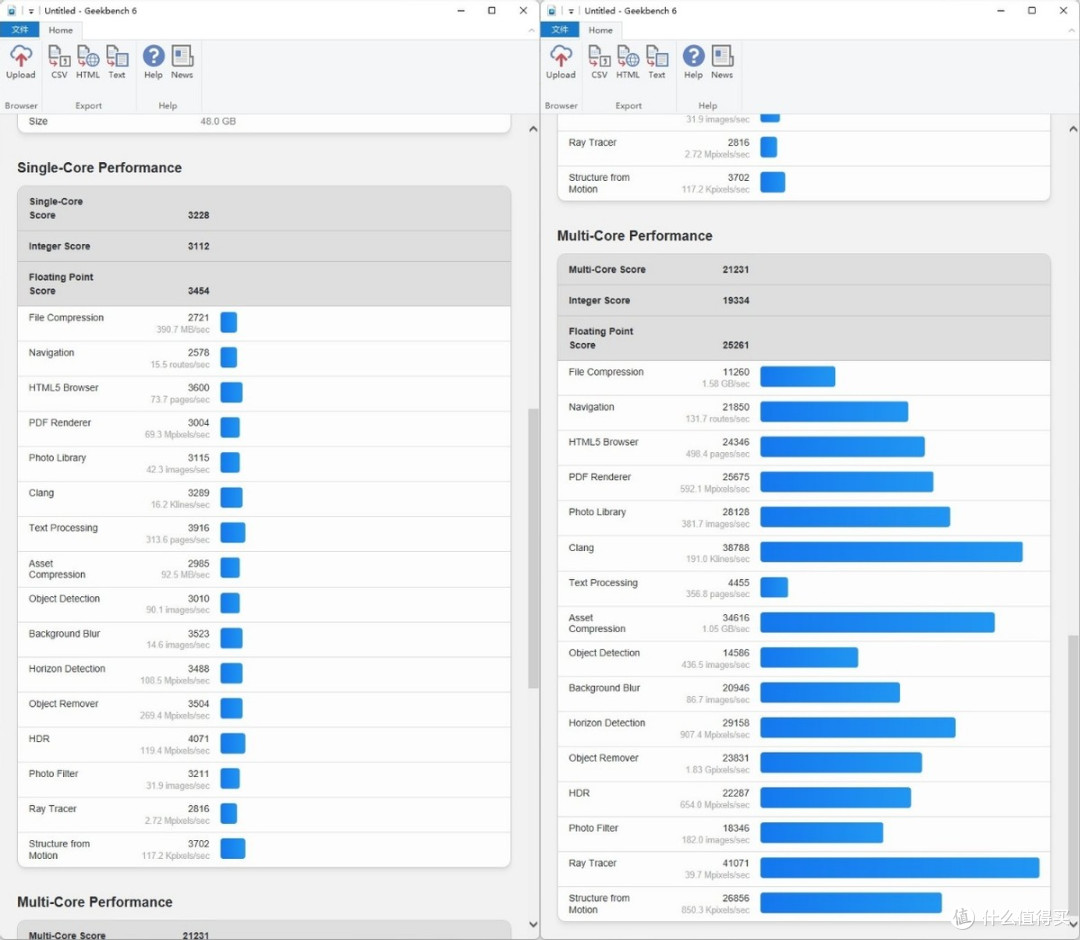Screen dimensions: 1080x940
Task: Open 文件 menu in left window
Action: click(x=19, y=30)
